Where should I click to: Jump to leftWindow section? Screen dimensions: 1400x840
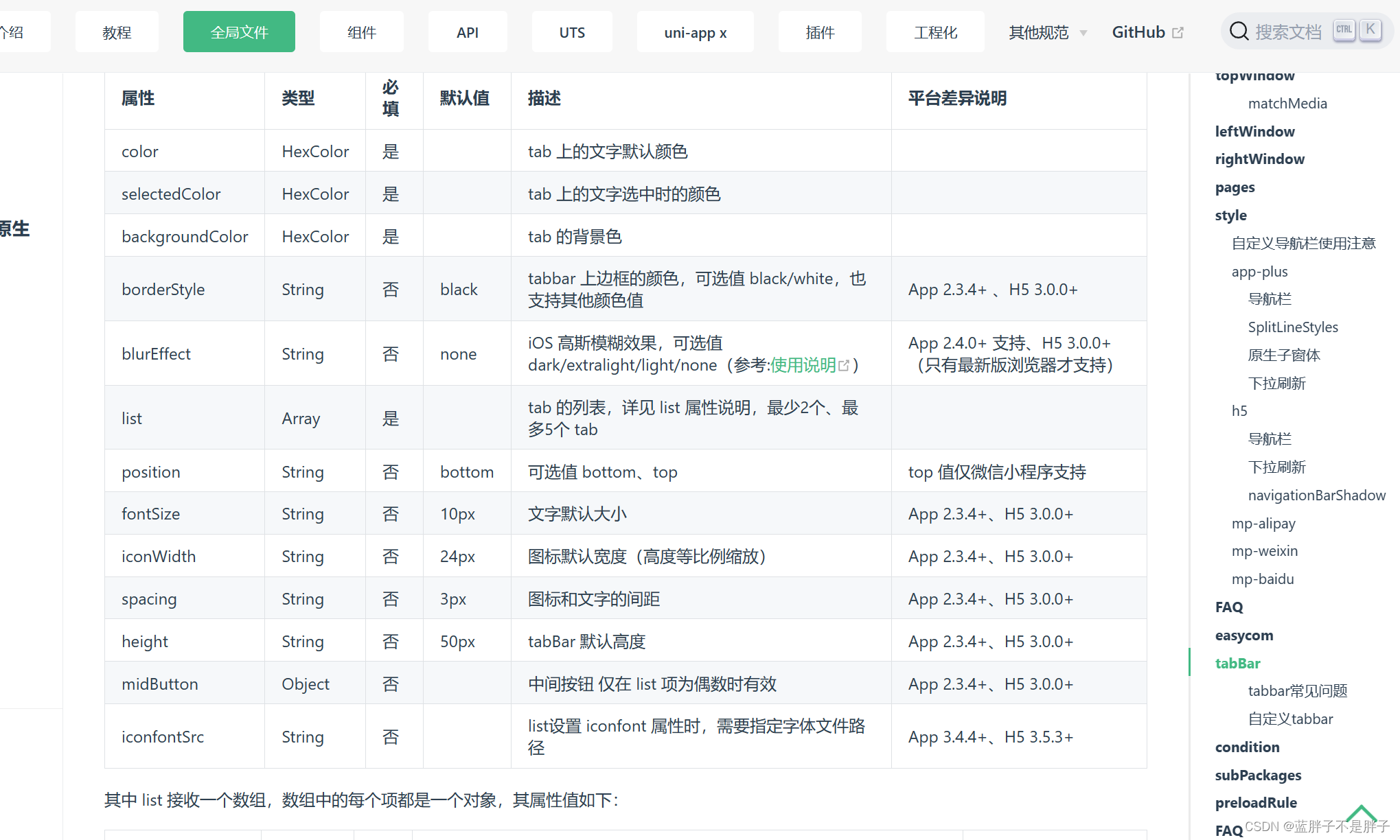[1255, 131]
